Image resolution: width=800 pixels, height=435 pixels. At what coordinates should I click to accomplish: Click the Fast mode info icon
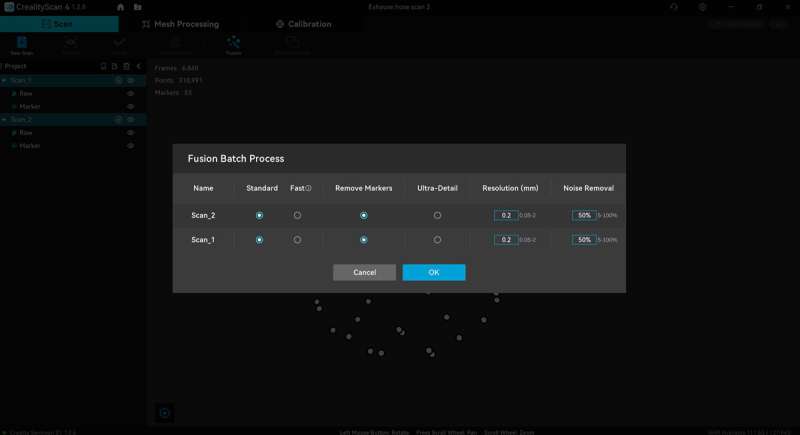[x=308, y=188]
